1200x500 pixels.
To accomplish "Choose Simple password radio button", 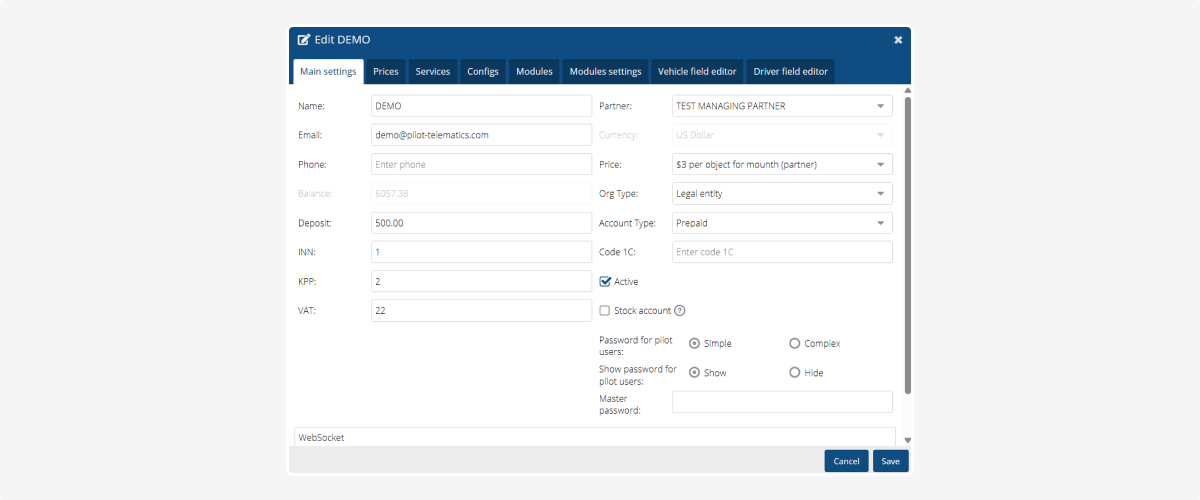I will pos(695,343).
